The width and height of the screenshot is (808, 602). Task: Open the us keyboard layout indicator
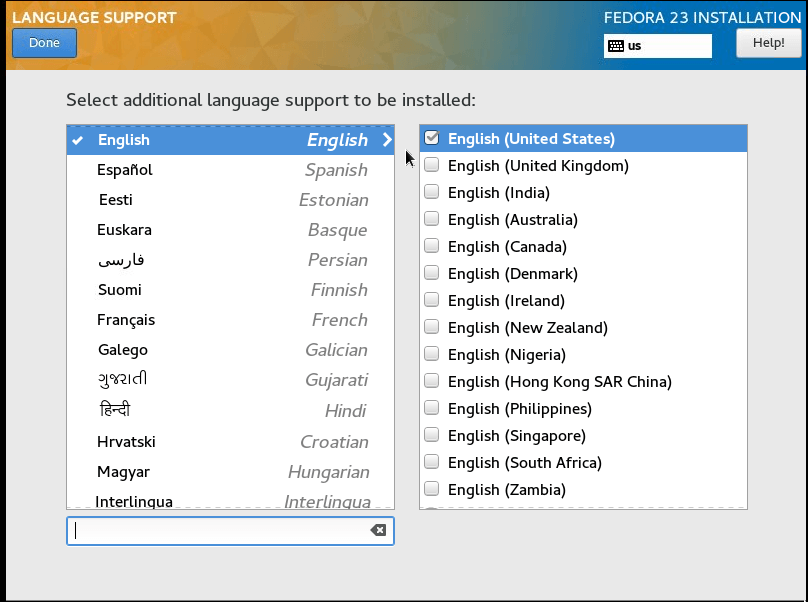pyautogui.click(x=658, y=46)
